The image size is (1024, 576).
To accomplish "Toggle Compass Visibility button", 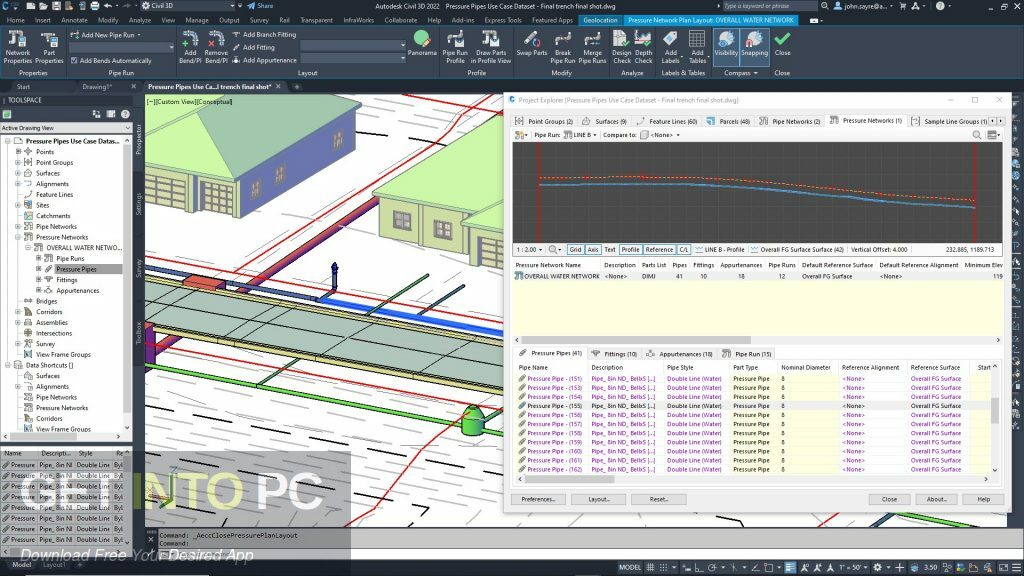I will pyautogui.click(x=726, y=46).
